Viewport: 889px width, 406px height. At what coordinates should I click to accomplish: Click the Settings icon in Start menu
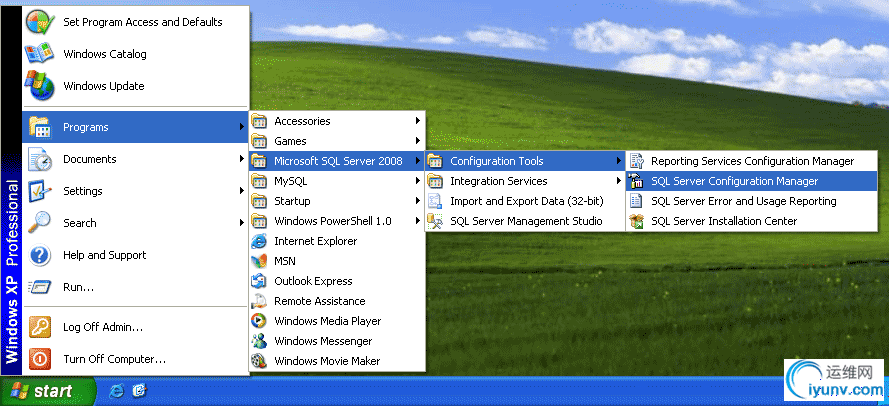click(40, 191)
